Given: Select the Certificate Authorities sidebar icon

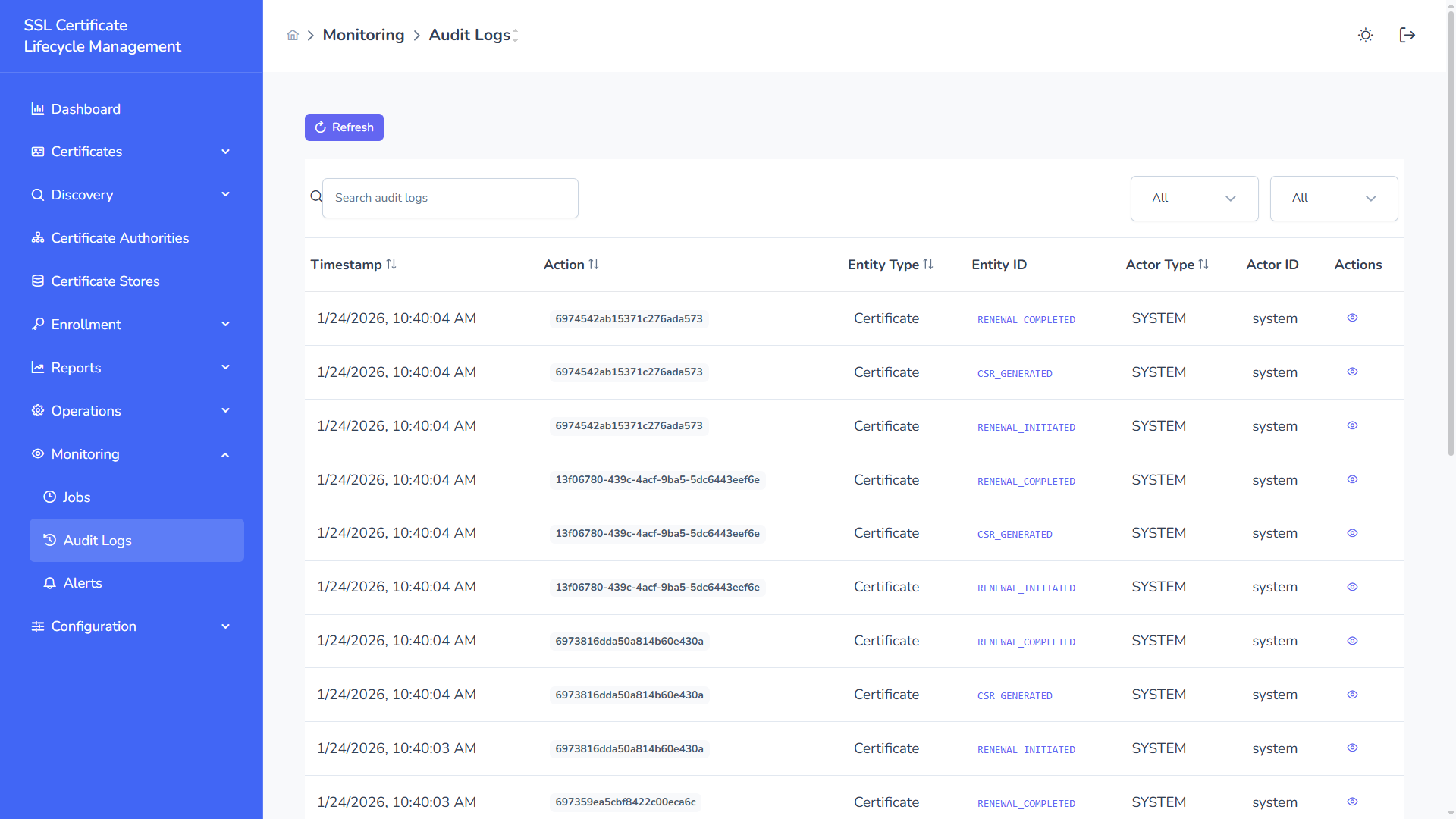Looking at the screenshot, I should [37, 237].
